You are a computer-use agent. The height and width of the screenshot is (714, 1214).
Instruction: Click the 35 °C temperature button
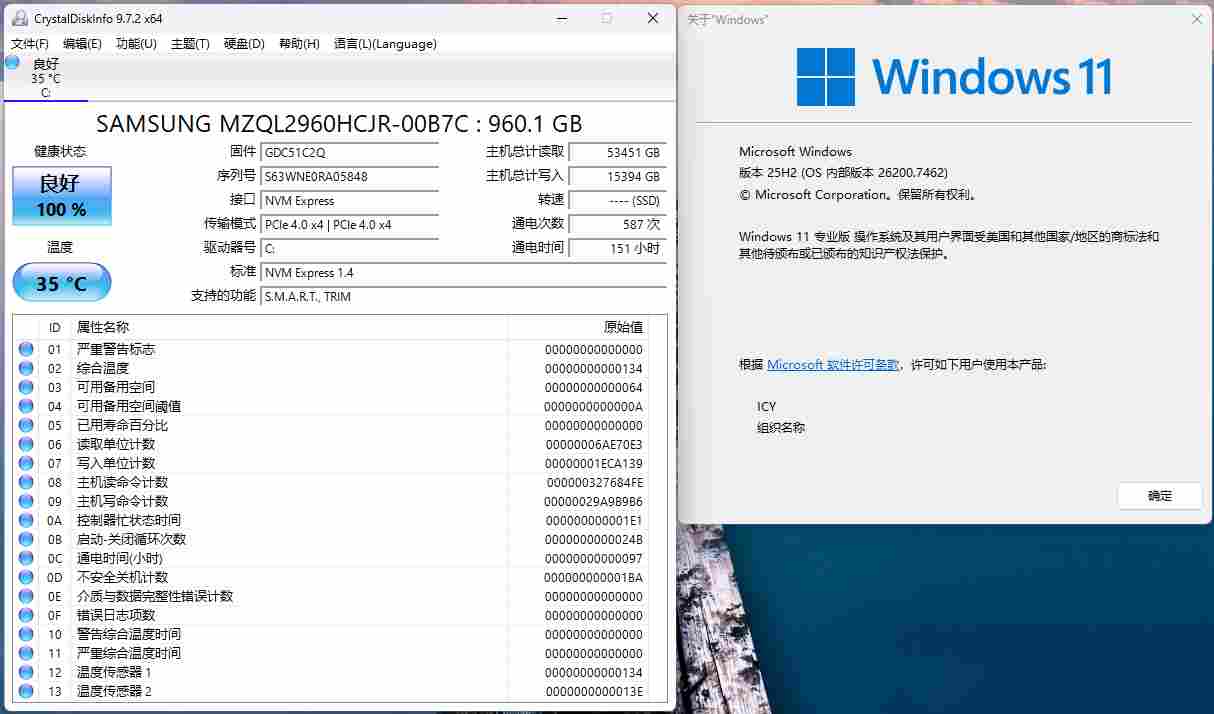tap(62, 284)
